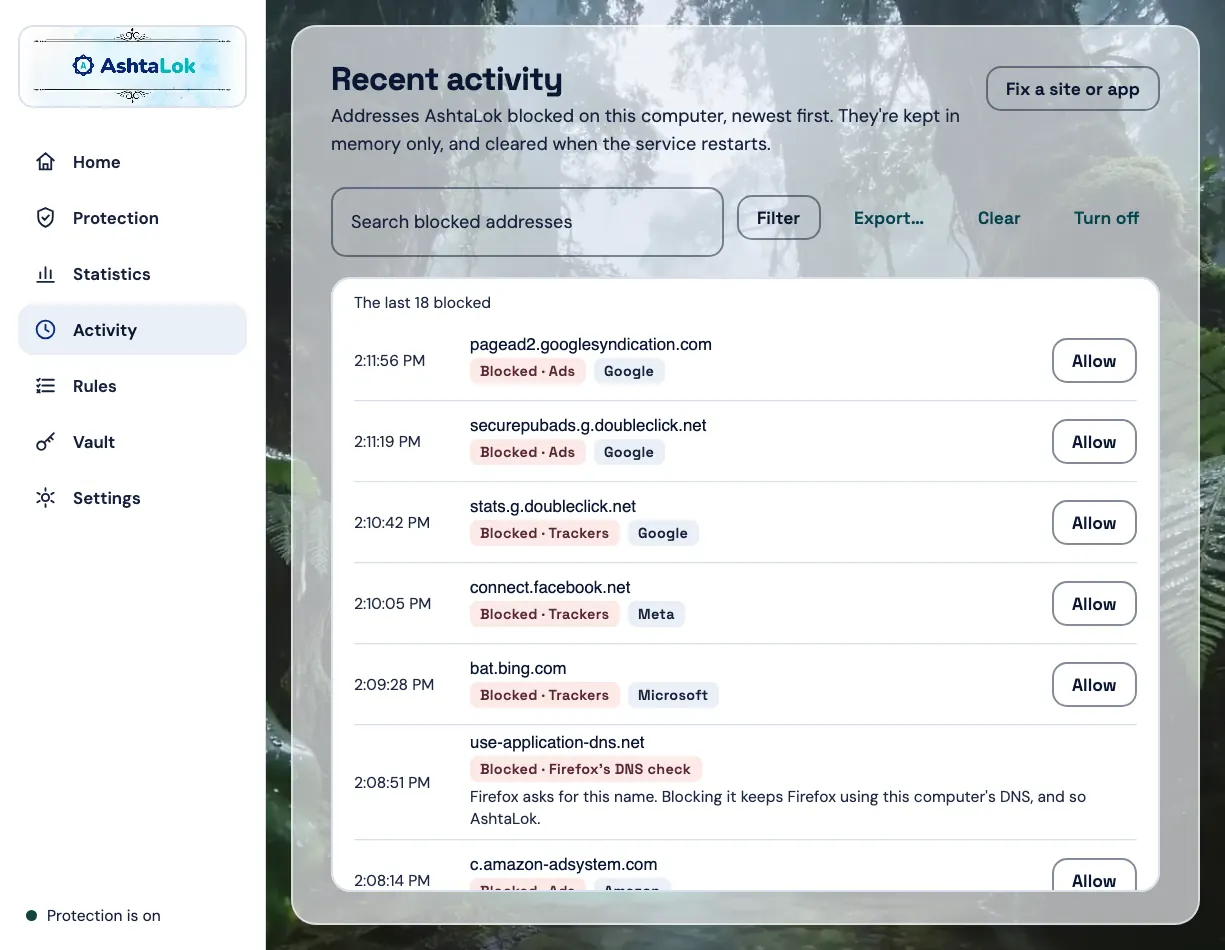1225x950 pixels.
Task: Open the Statistics section
Action: pos(132,274)
